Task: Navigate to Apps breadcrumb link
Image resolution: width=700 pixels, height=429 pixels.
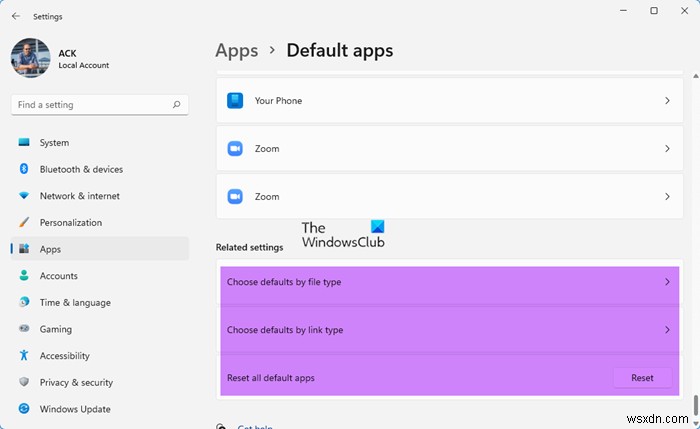Action: pos(237,50)
